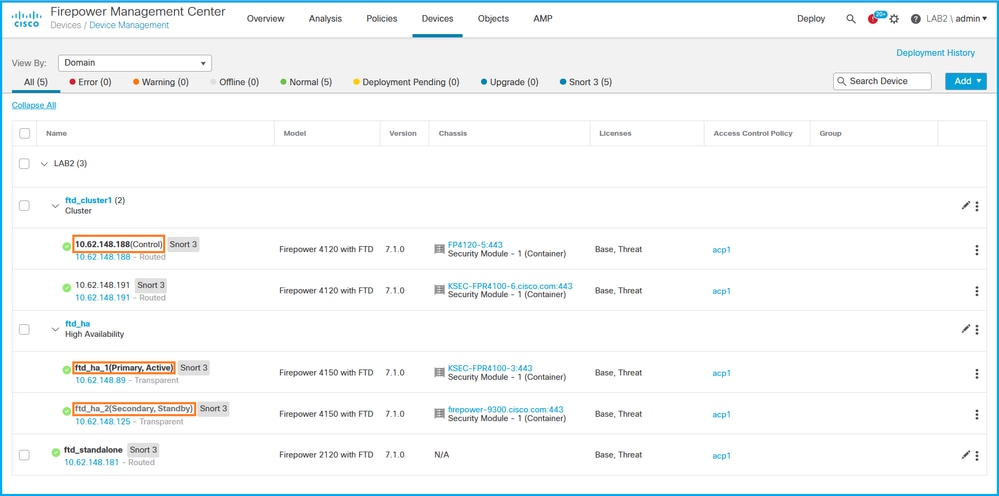
Task: Open the AMP menu
Action: [543, 18]
